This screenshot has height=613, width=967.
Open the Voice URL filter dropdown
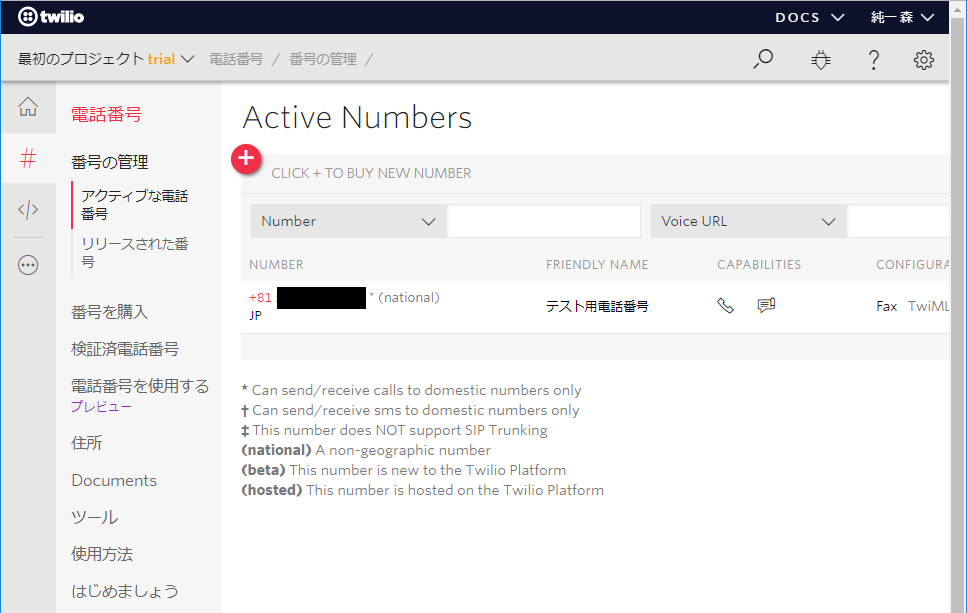[x=749, y=221]
